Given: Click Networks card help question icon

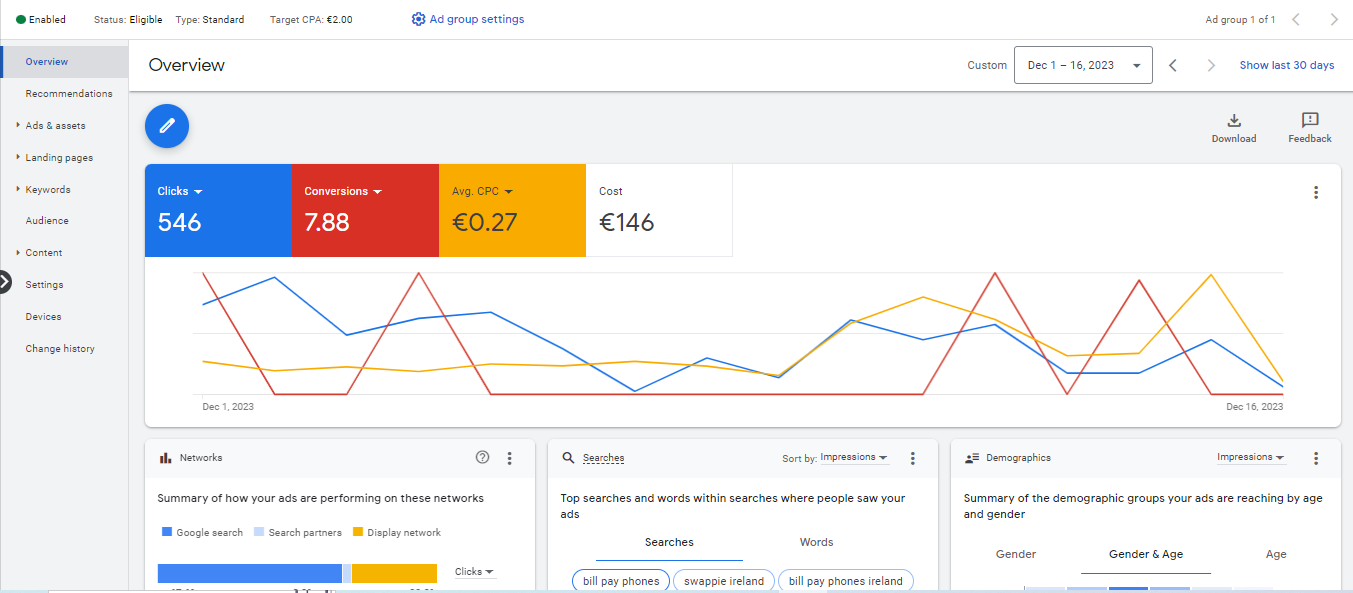Looking at the screenshot, I should point(483,458).
